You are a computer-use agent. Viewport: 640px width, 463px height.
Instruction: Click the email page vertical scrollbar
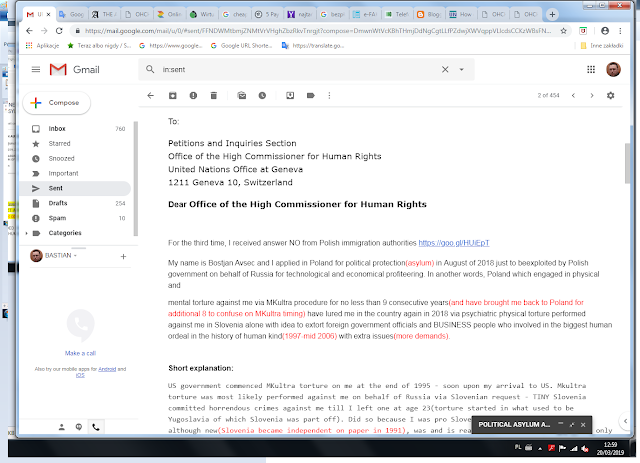click(x=627, y=163)
